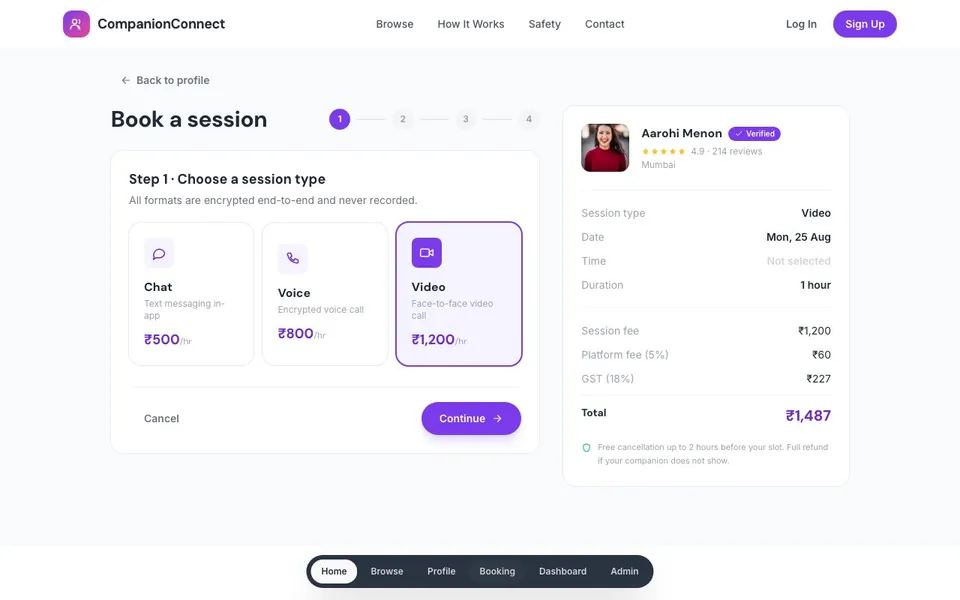
Task: Switch to Profile in the bottom pill bar
Action: point(441,571)
